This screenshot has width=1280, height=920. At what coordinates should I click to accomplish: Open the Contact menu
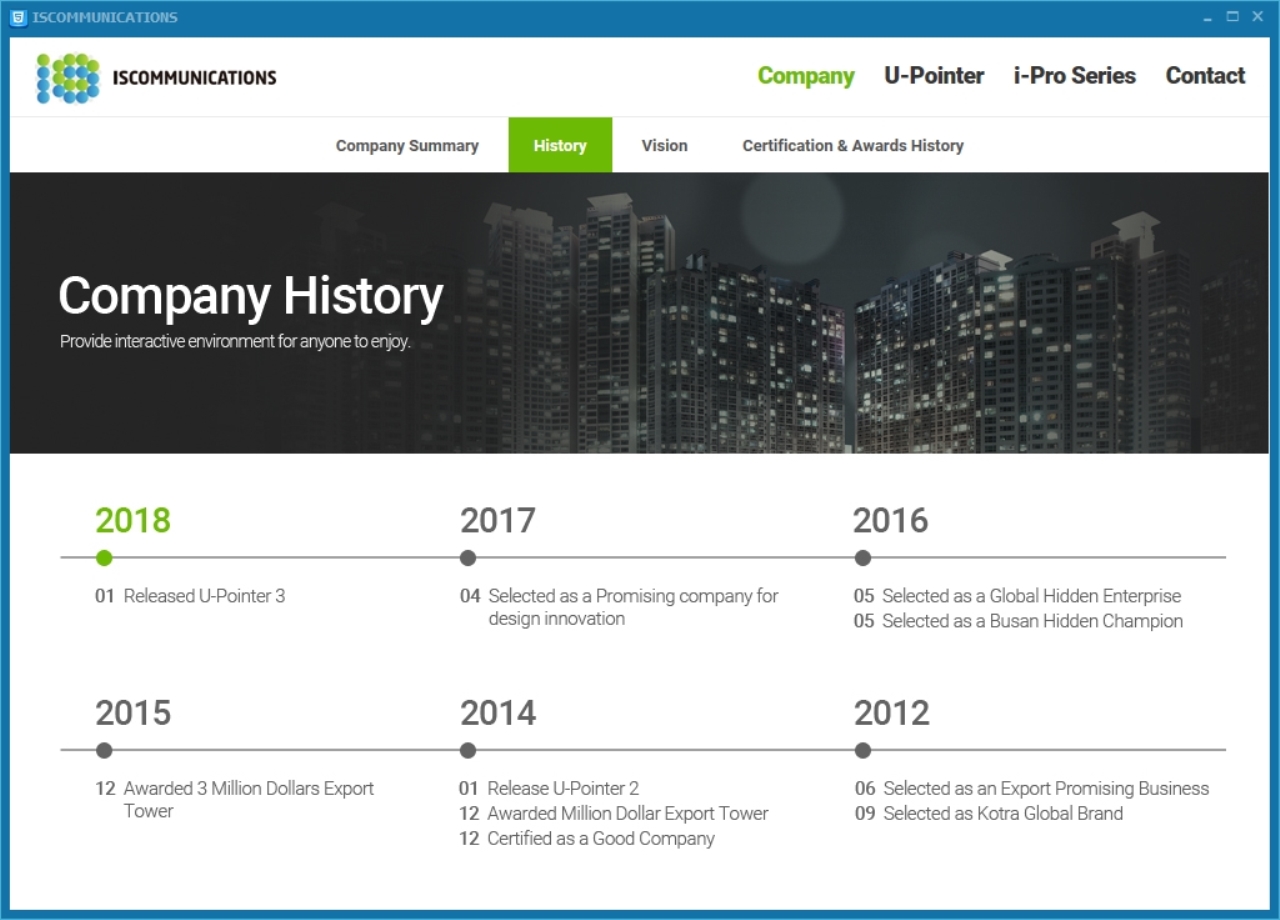pos(1205,76)
